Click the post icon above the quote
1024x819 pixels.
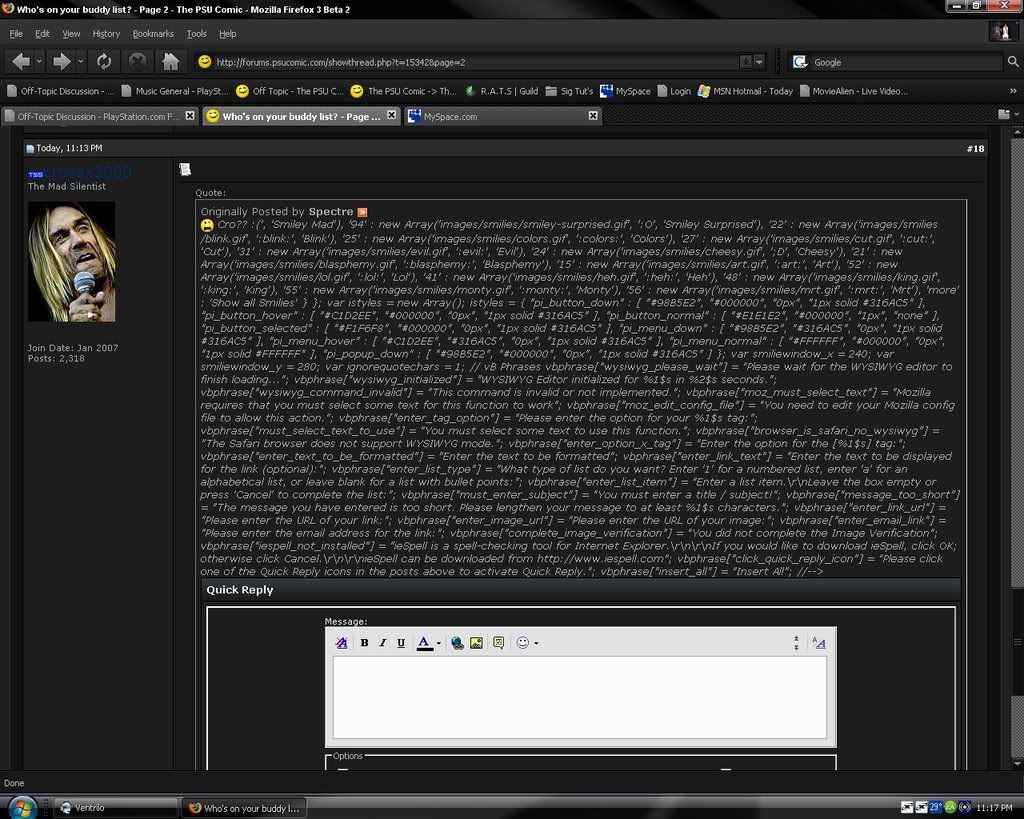185,170
